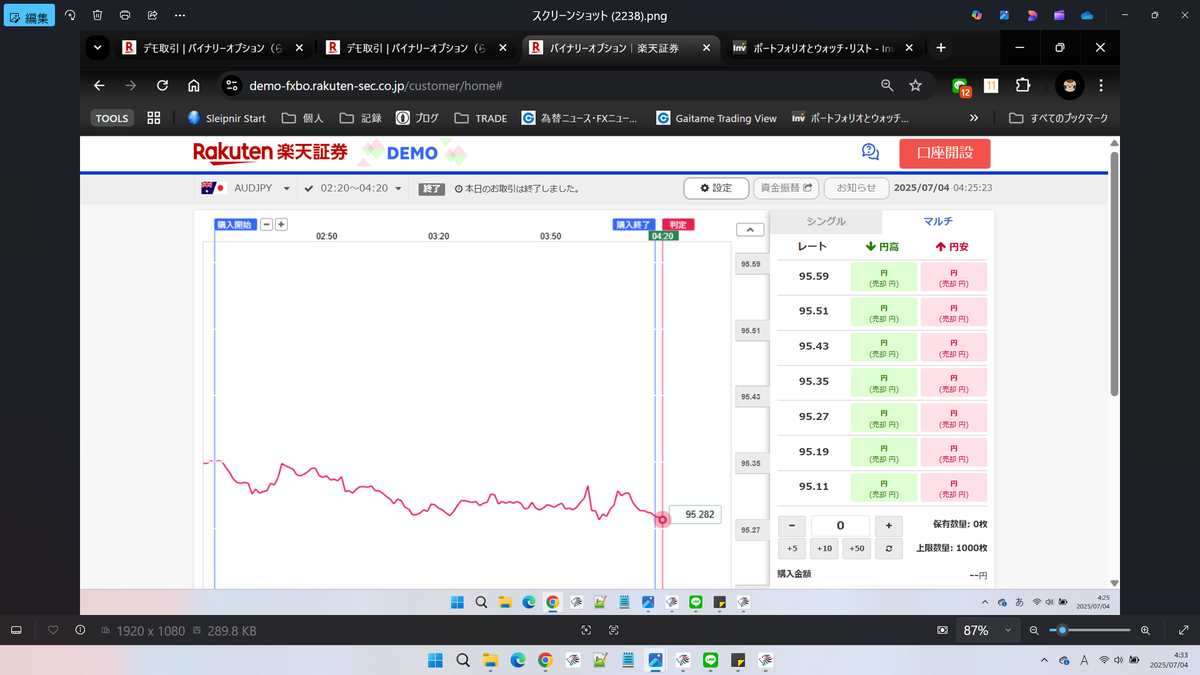This screenshot has height=675, width=1200.
Task: Open the three-dot more menu in Photos
Action: [179, 16]
